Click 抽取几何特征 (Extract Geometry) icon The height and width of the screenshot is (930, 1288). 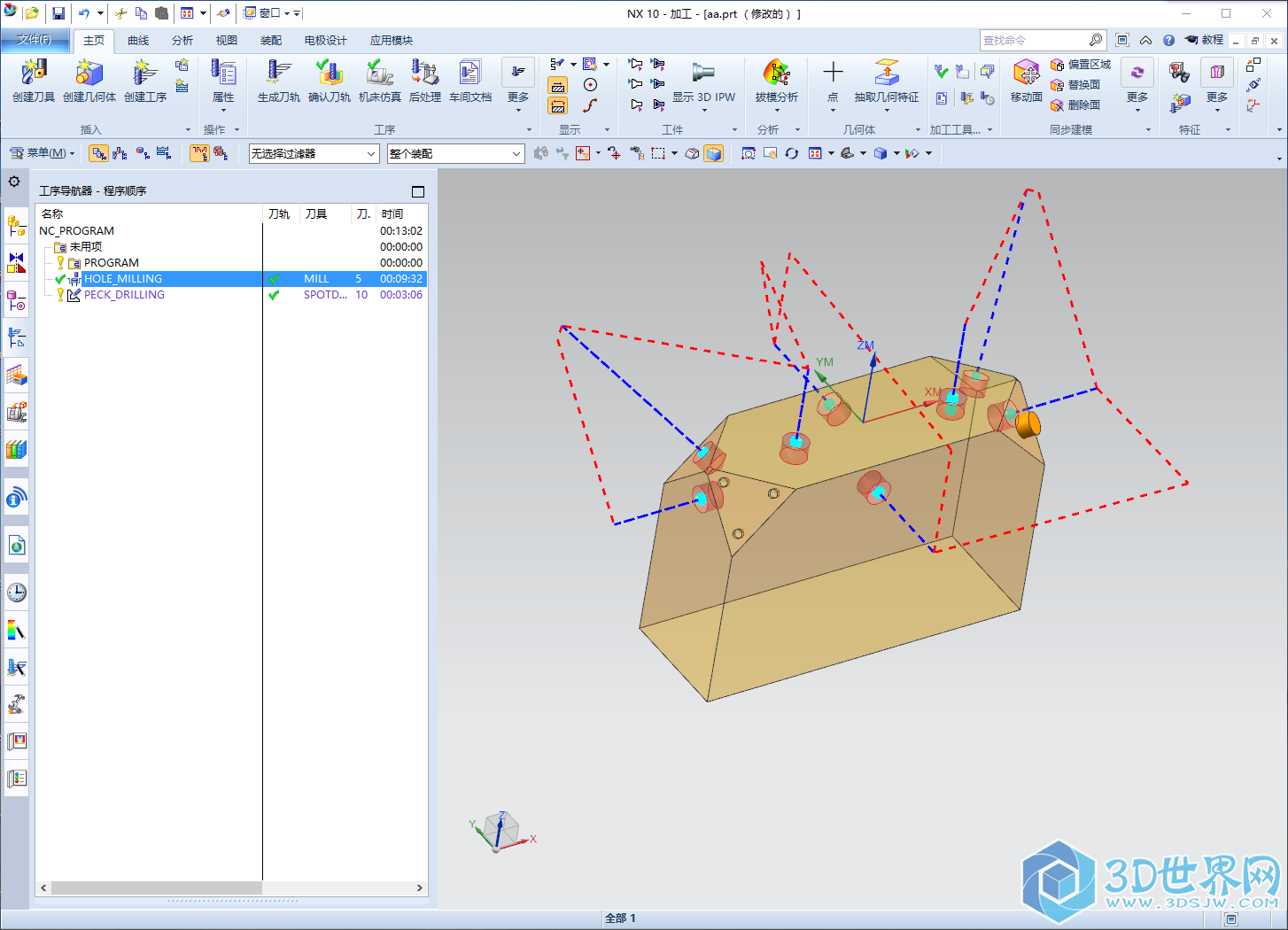886,73
